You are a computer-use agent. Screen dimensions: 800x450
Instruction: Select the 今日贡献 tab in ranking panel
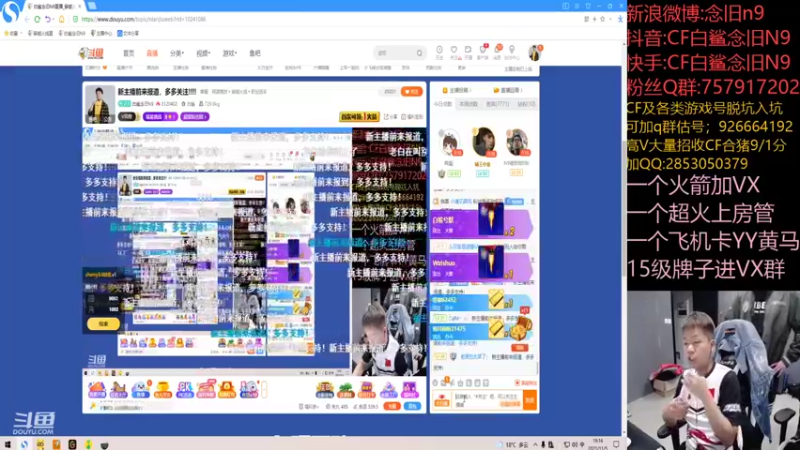pyautogui.click(x=443, y=104)
